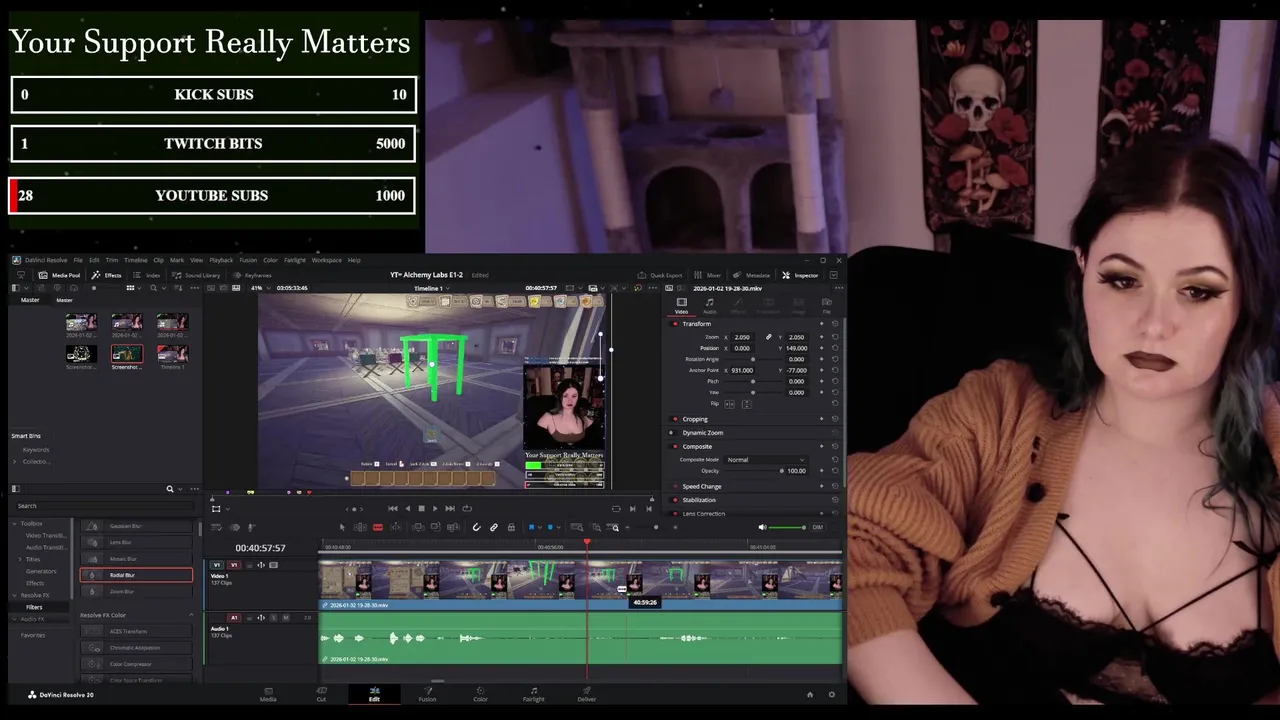Toggle the DIM audio button
This screenshot has width=1280, height=720.
tap(817, 527)
